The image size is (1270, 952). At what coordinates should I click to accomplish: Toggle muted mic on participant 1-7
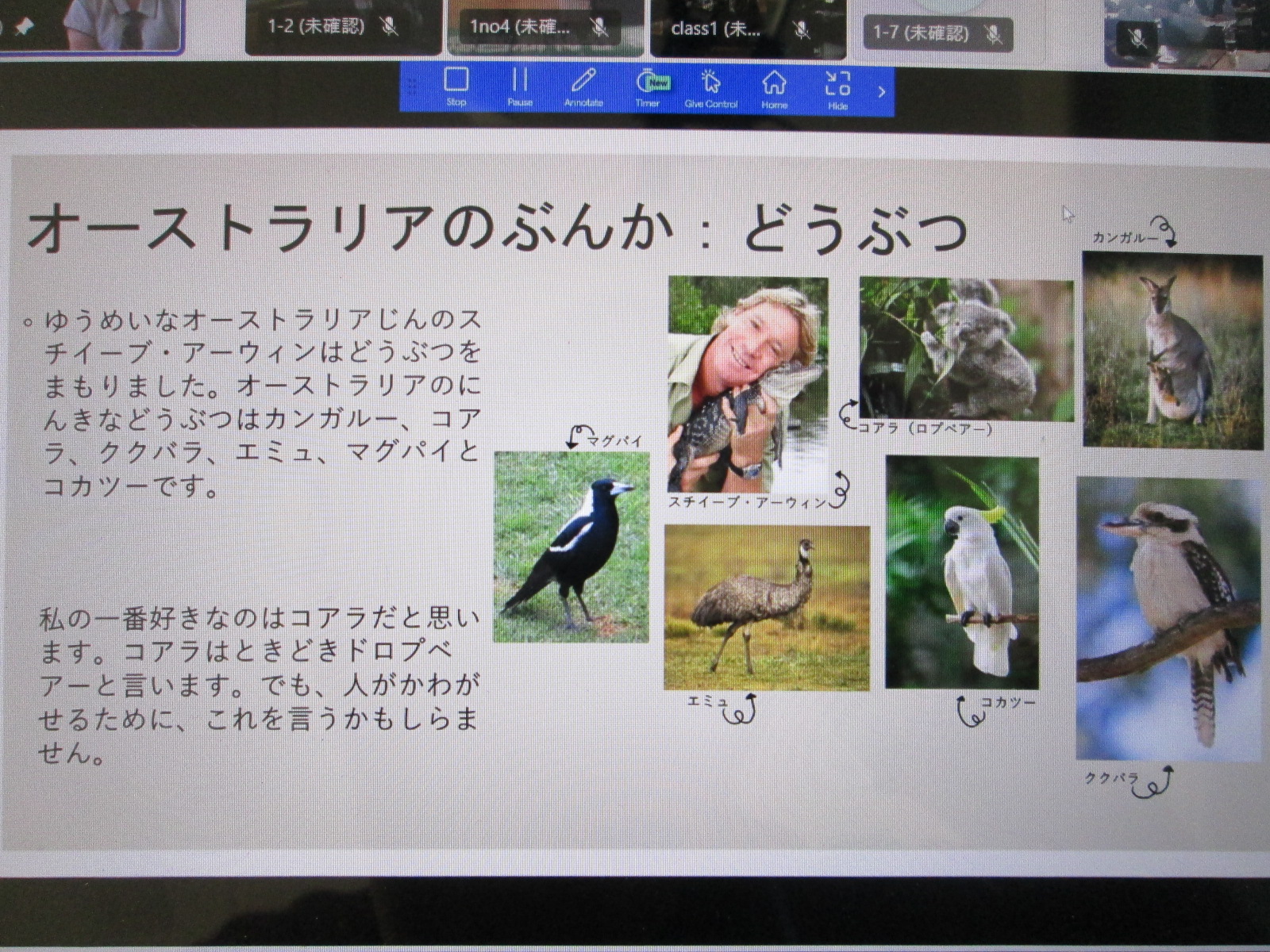[x=992, y=33]
